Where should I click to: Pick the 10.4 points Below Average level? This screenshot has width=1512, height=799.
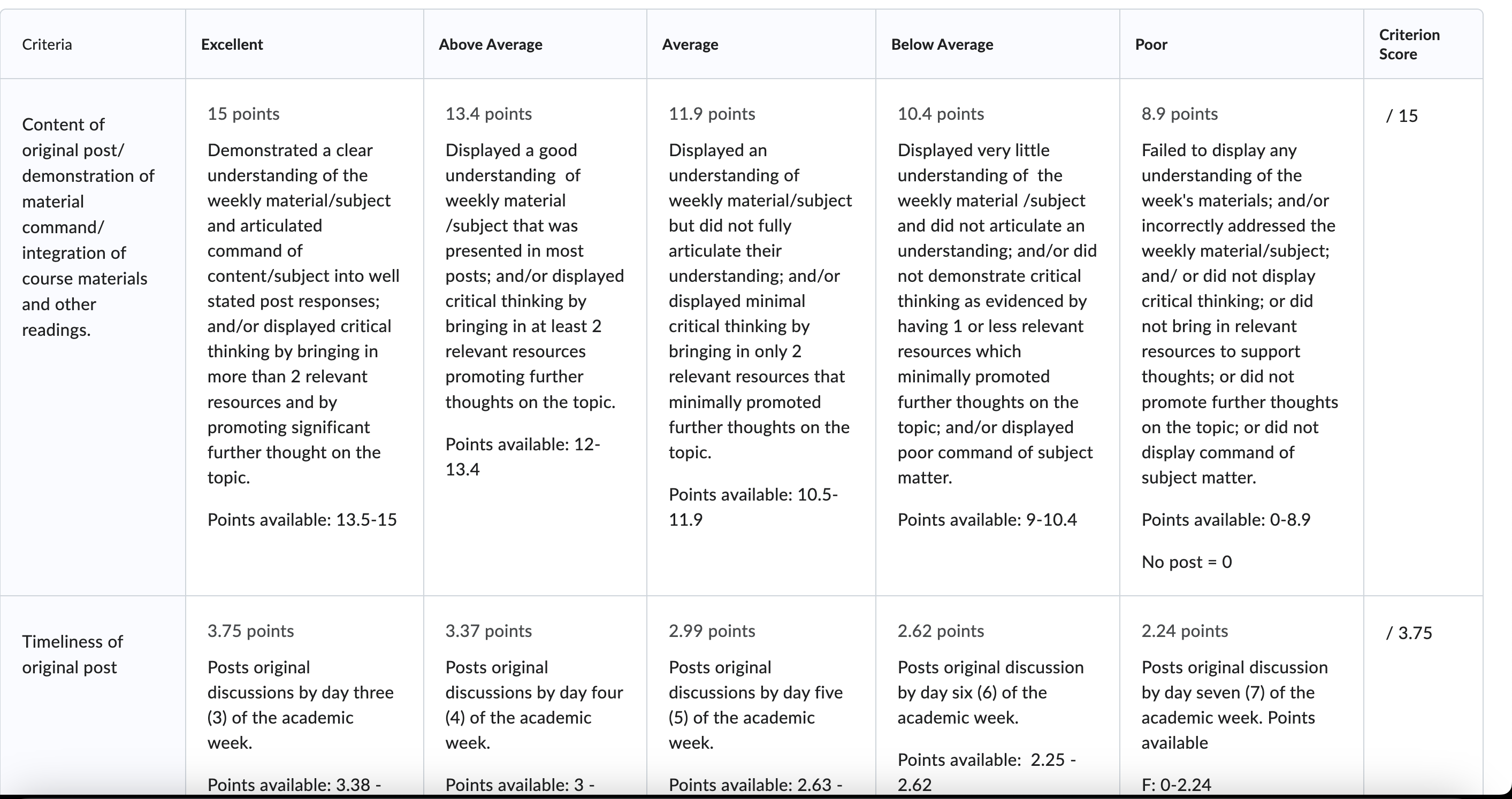pos(997,337)
